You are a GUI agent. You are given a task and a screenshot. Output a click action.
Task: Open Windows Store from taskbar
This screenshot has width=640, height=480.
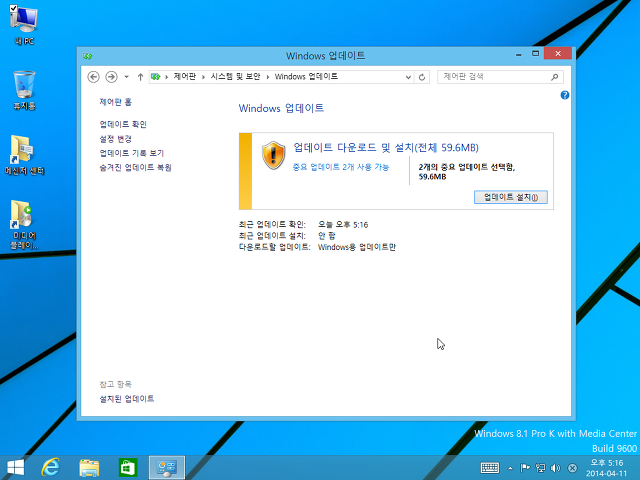coord(128,467)
